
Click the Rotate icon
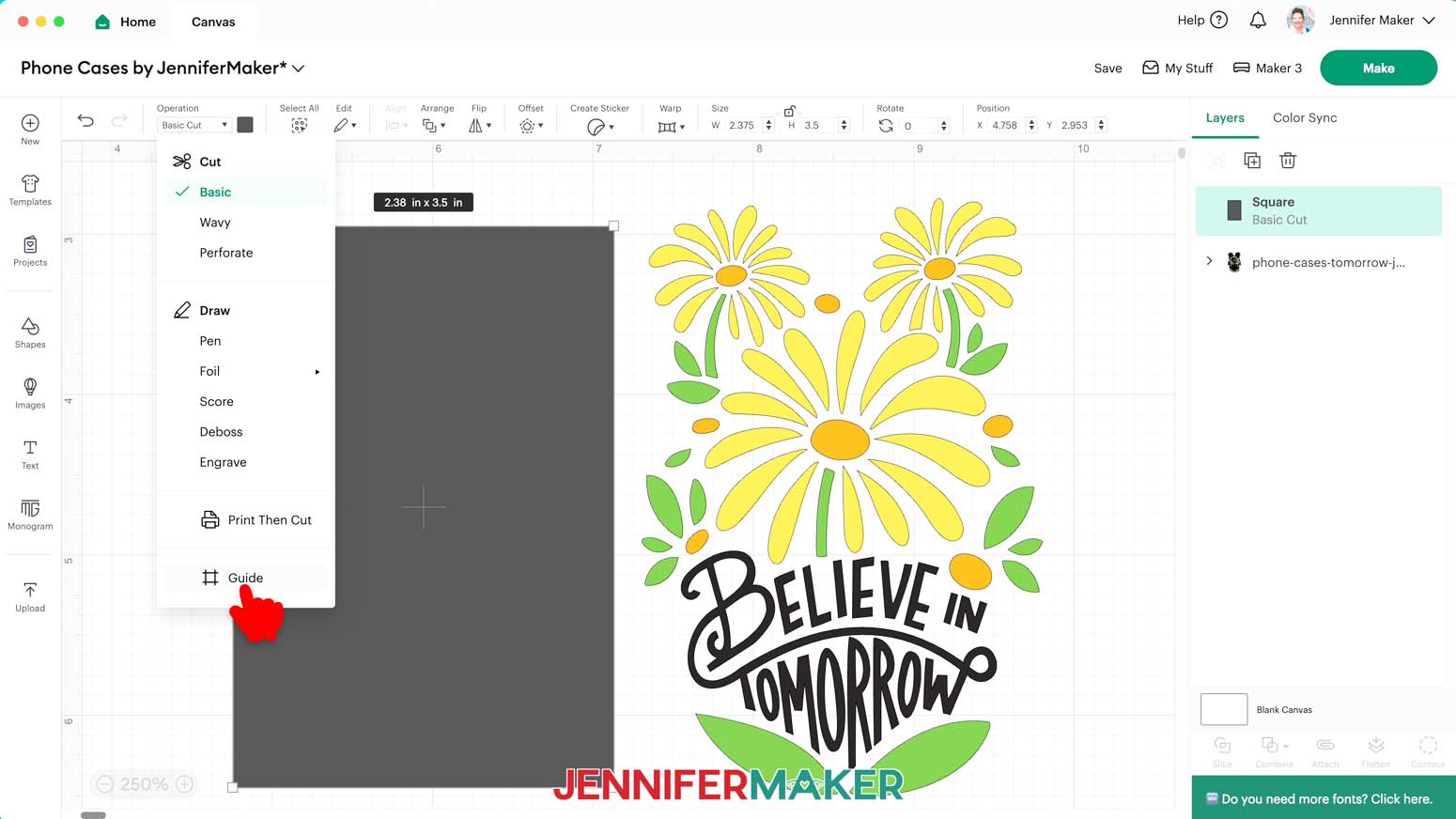click(x=886, y=125)
